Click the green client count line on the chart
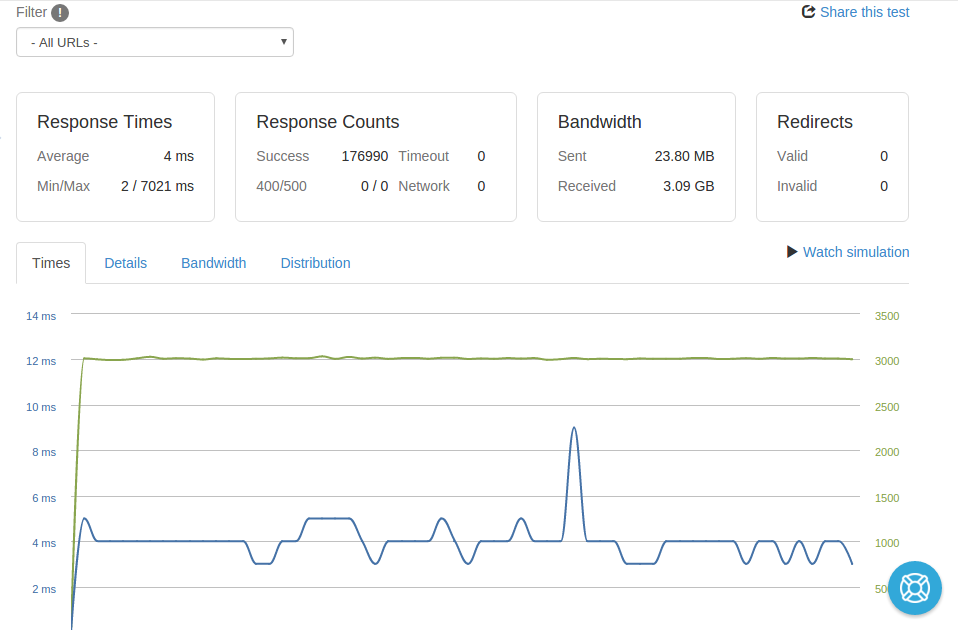The image size is (958, 630). pos(460,356)
